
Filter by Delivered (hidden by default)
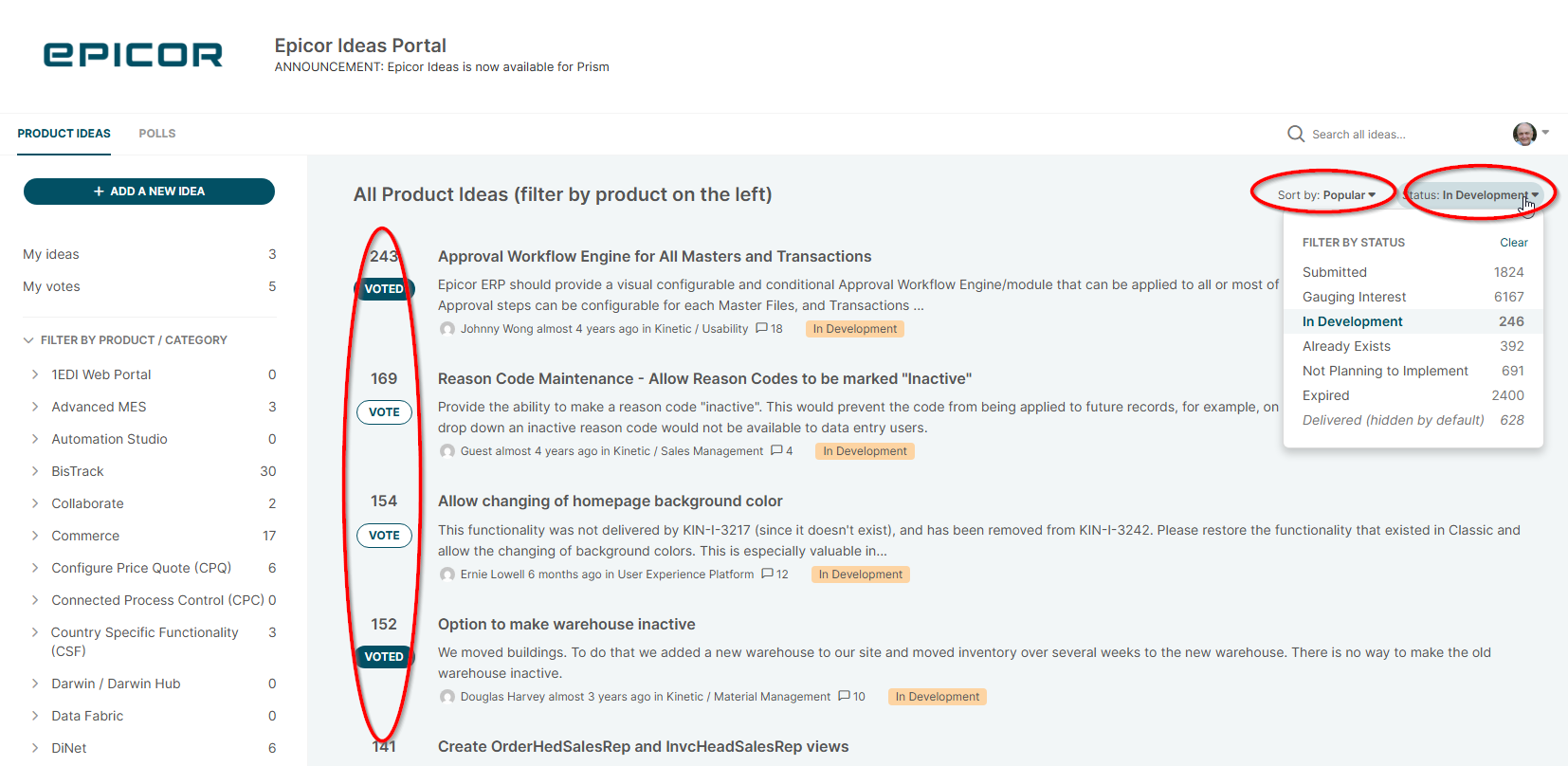point(1413,420)
